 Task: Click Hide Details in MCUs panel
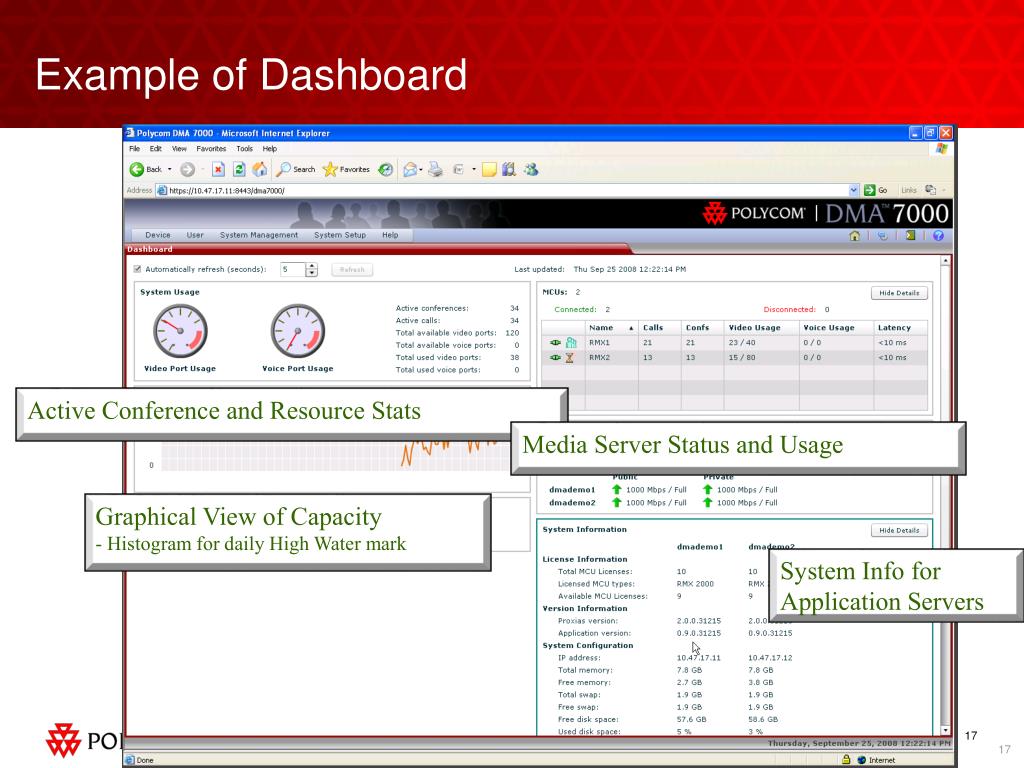[x=899, y=293]
